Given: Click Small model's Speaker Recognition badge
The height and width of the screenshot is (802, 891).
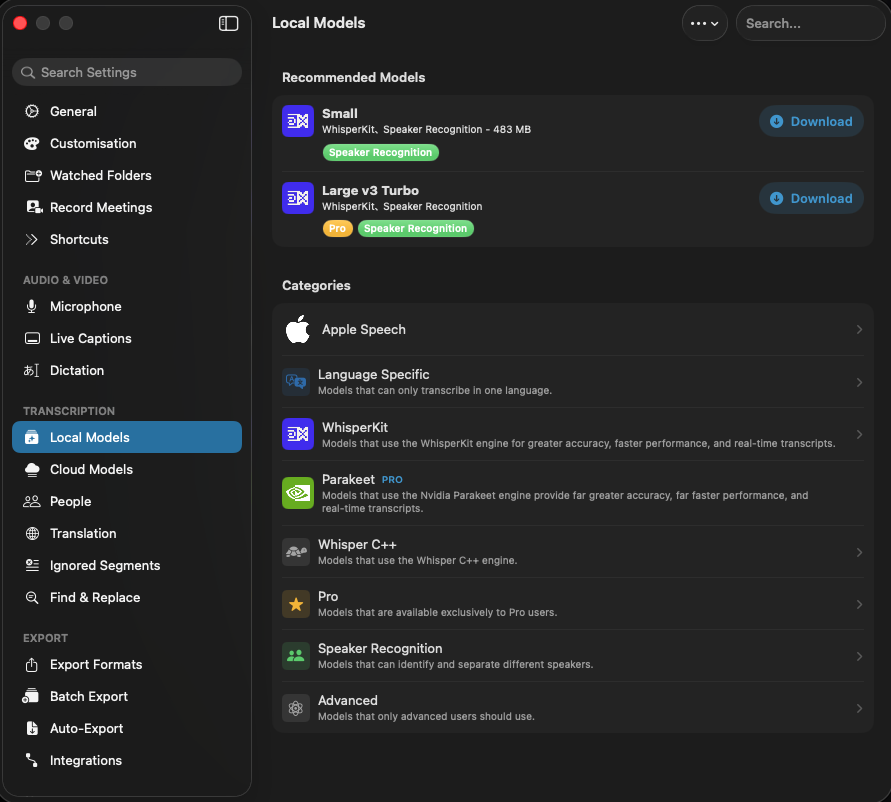Looking at the screenshot, I should [x=381, y=152].
